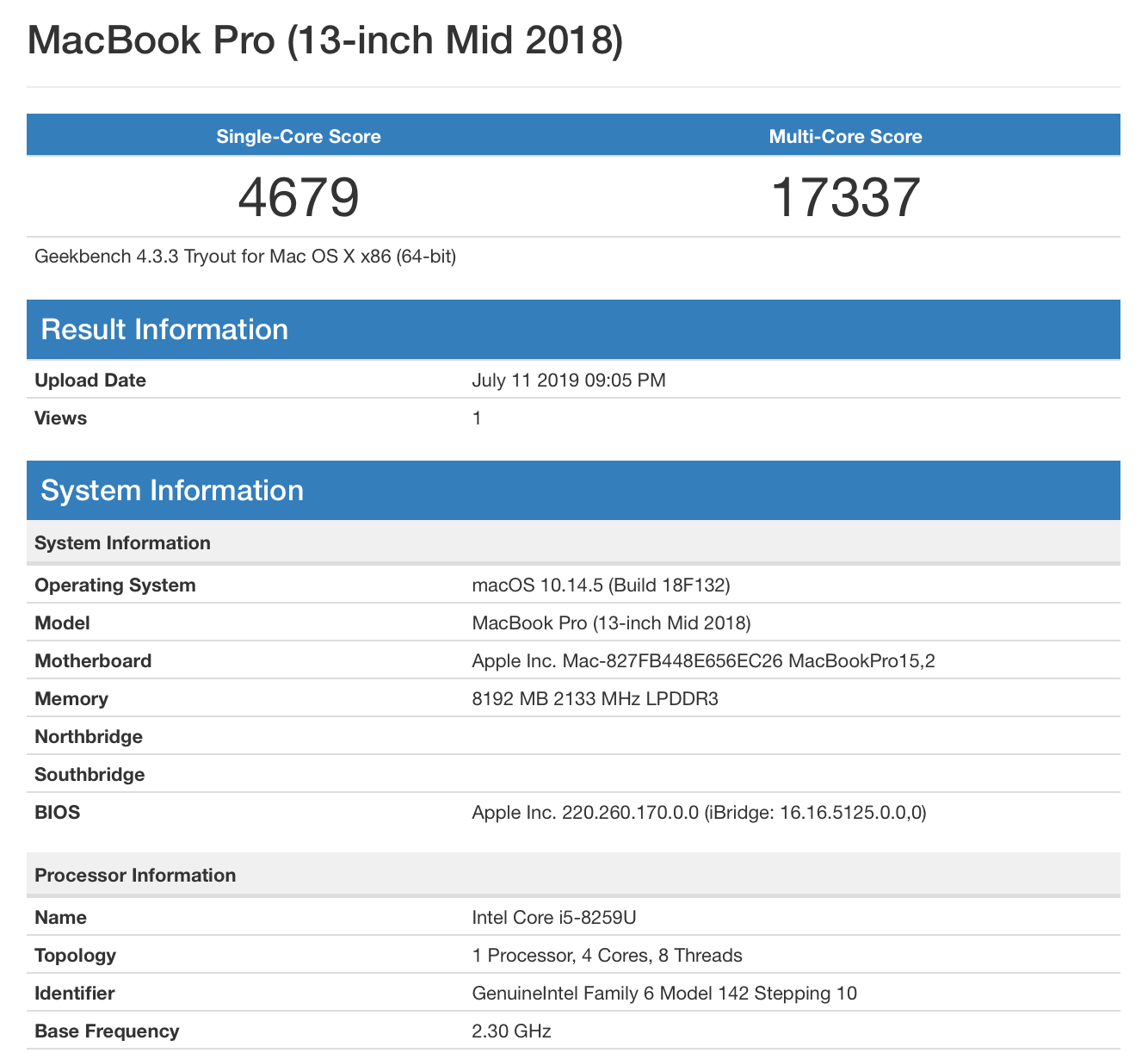Image resolution: width=1148 pixels, height=1059 pixels.
Task: Click the processor Name label
Action: (x=60, y=918)
